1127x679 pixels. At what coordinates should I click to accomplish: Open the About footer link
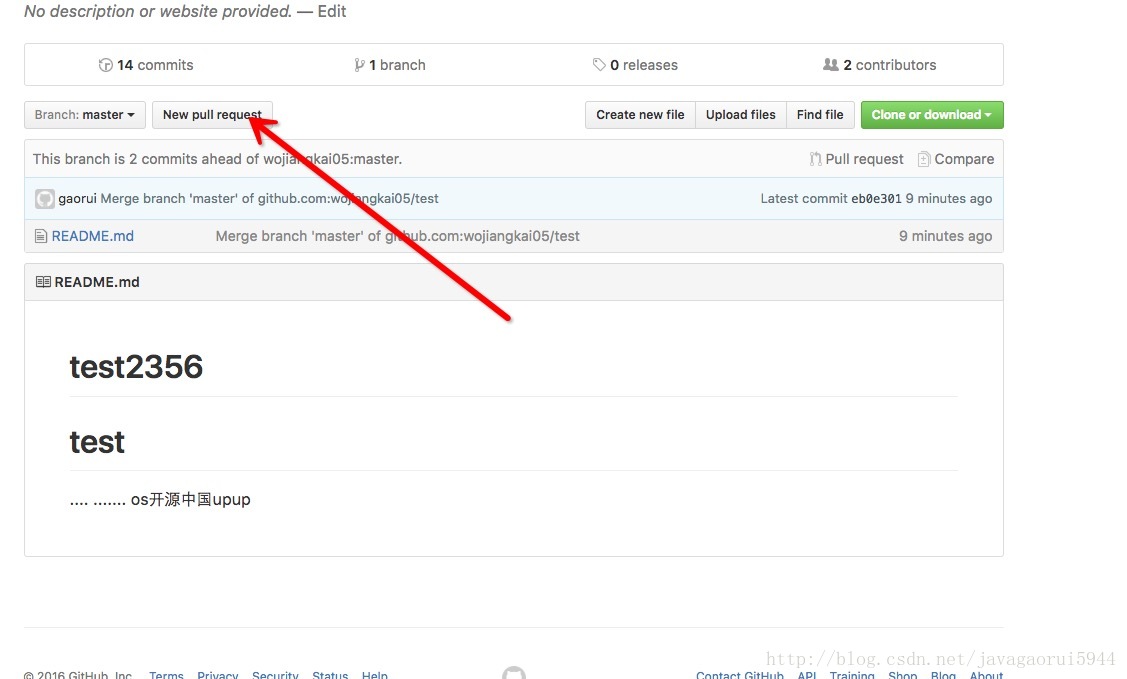click(986, 674)
